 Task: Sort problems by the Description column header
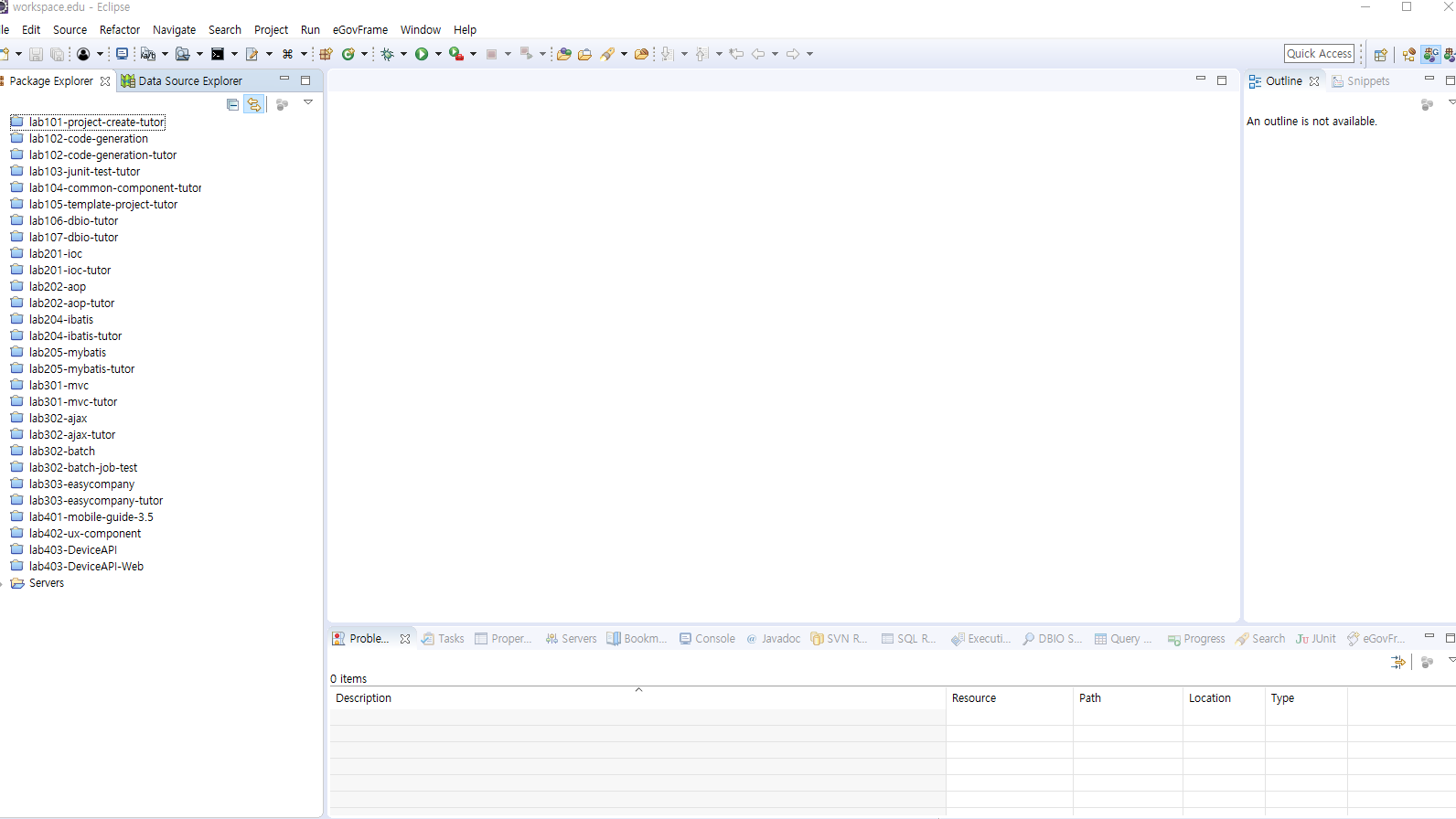[637, 698]
